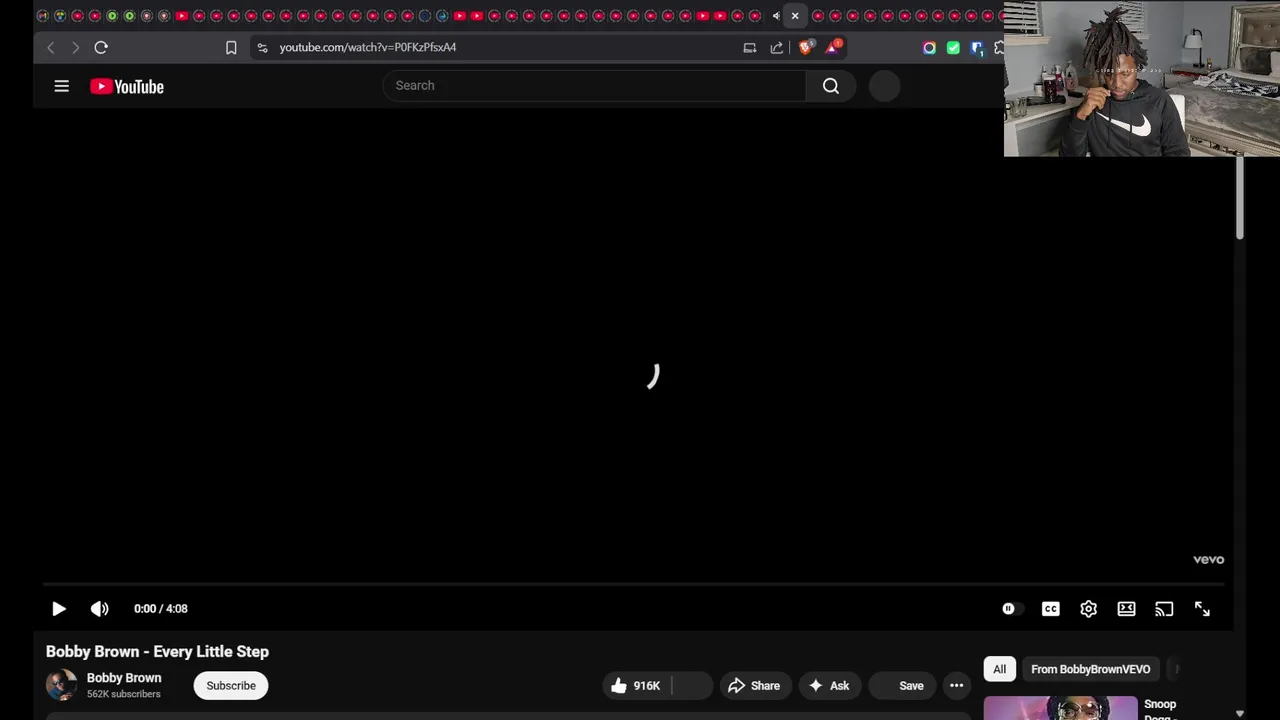Subscribe to the Bobby Brown channel
Viewport: 1280px width, 720px height.
[231, 686]
